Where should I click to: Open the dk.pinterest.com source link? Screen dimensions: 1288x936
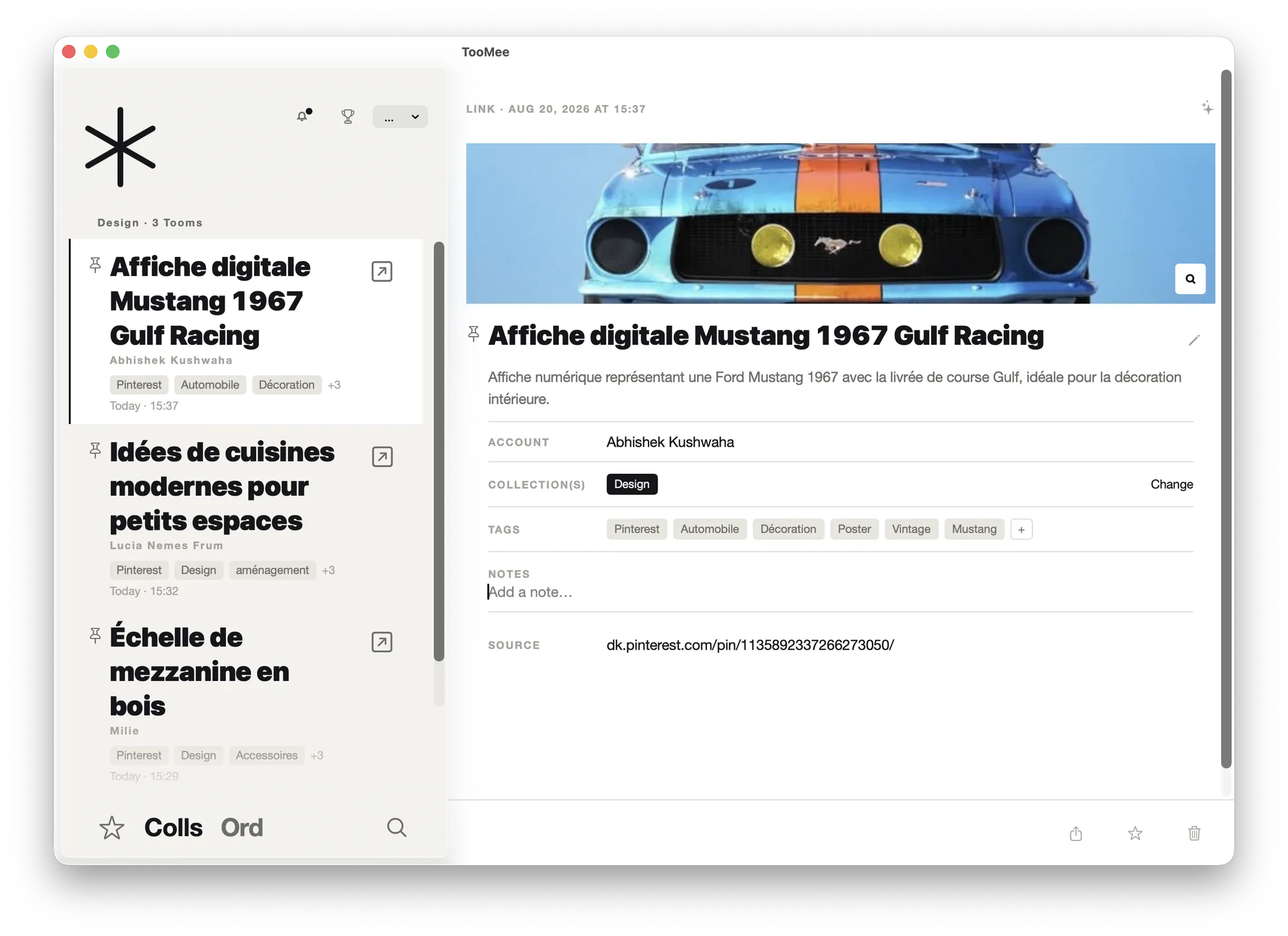tap(750, 645)
